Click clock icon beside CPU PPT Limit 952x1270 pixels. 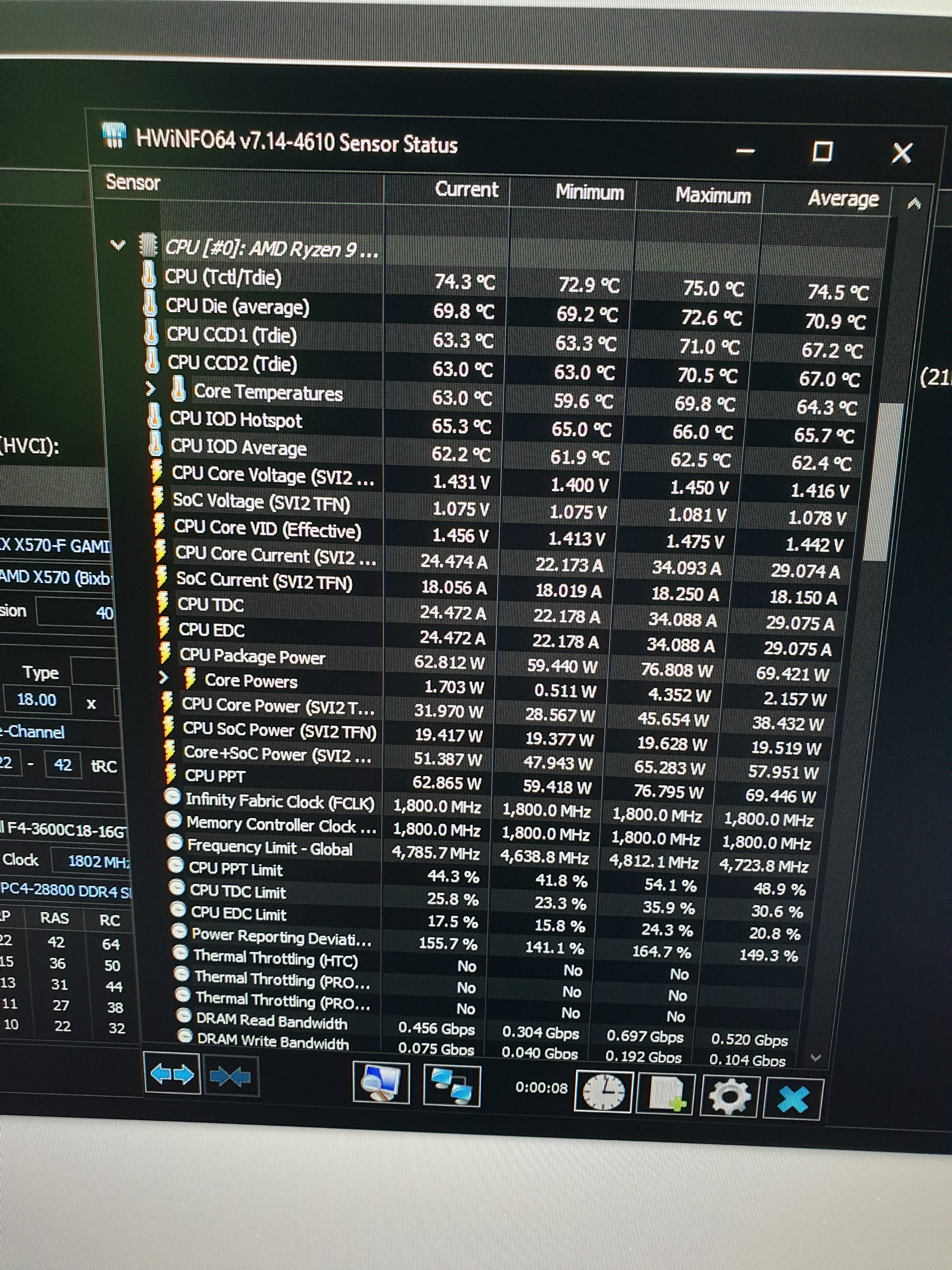pos(176,866)
